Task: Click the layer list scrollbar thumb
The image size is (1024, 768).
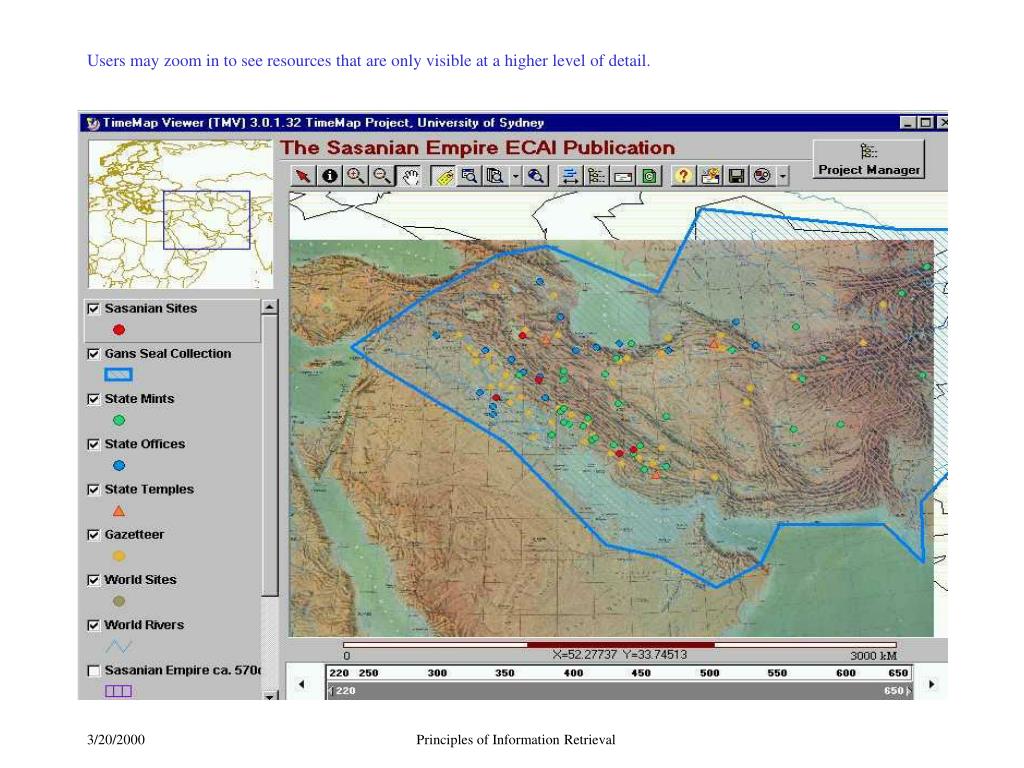Action: click(x=269, y=455)
